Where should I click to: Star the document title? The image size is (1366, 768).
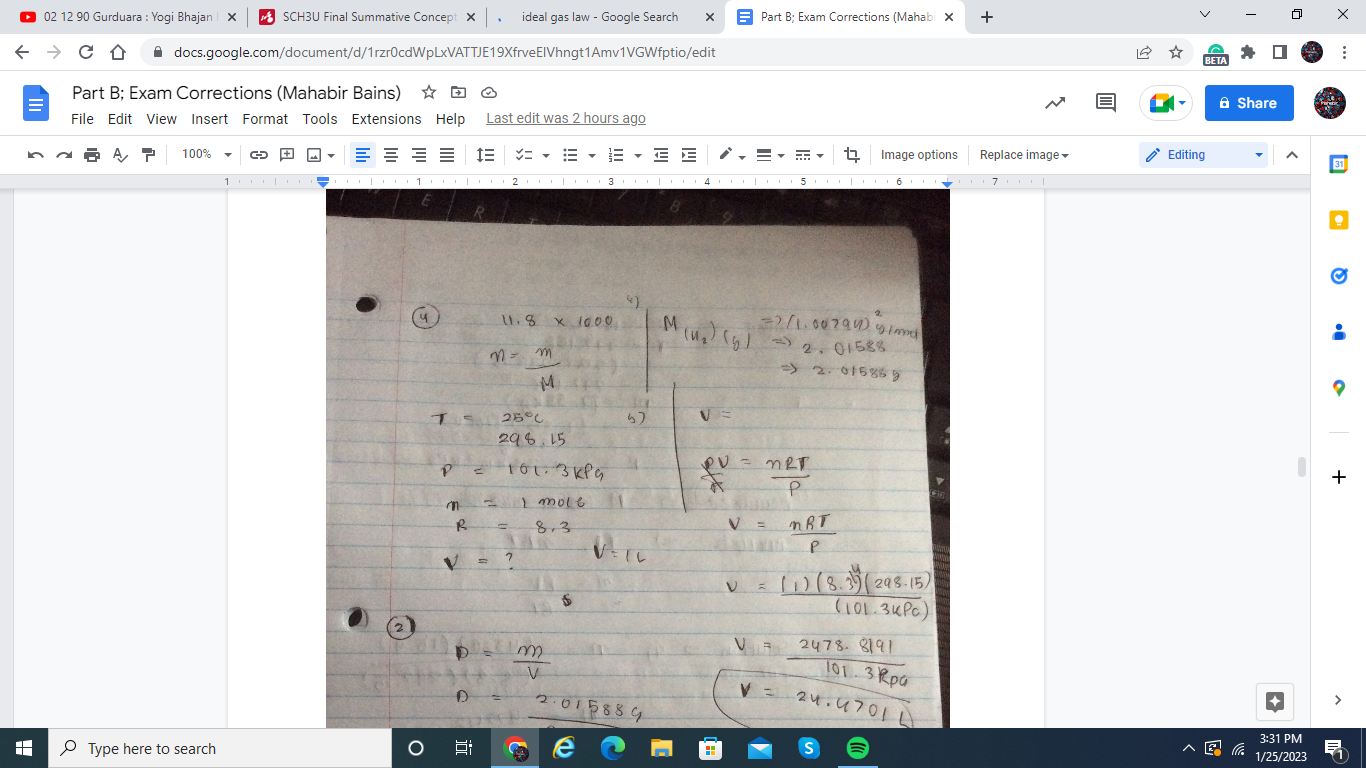coord(429,93)
